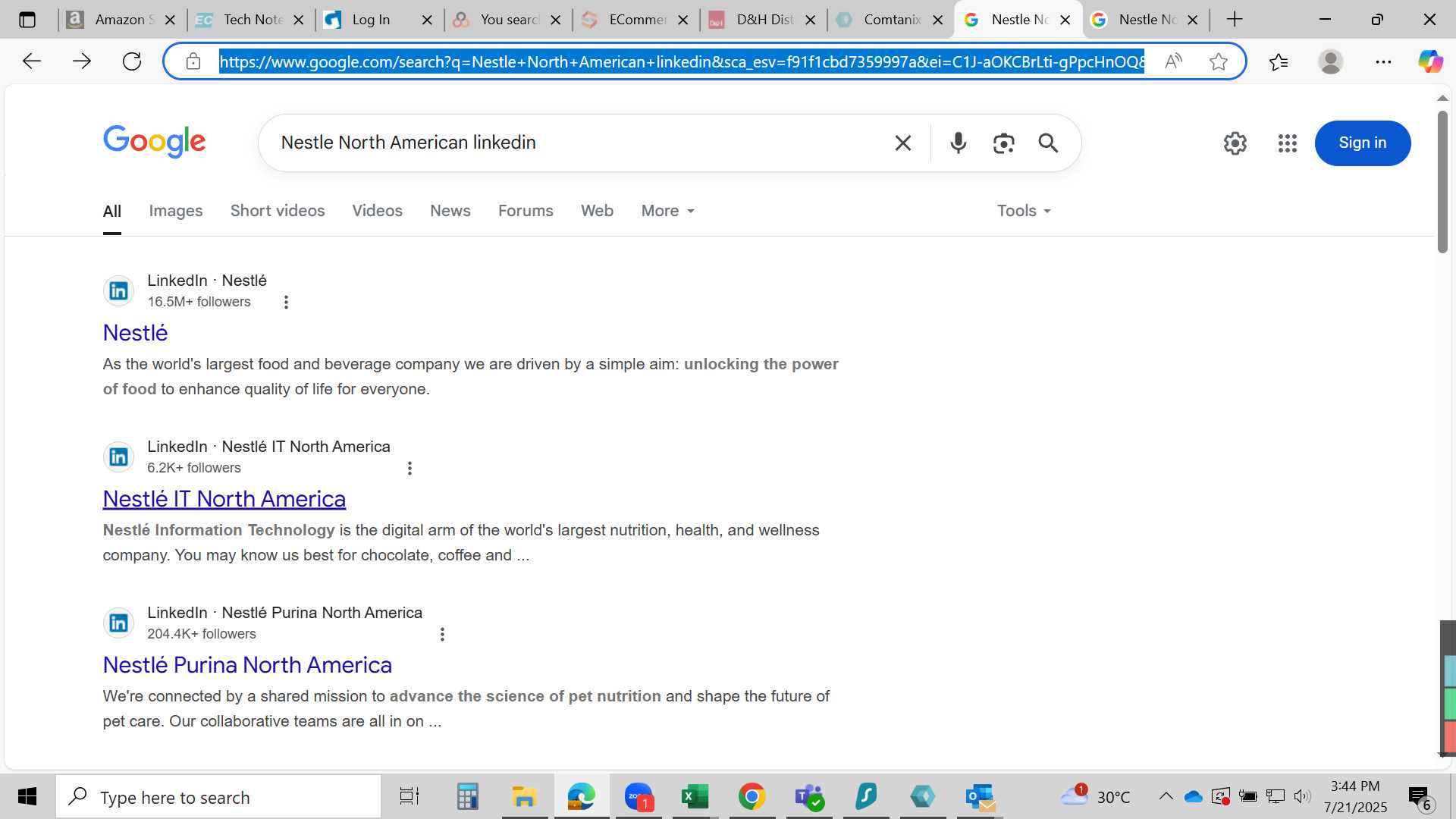The width and height of the screenshot is (1456, 819).
Task: Close the ECommerce tab
Action: click(683, 20)
